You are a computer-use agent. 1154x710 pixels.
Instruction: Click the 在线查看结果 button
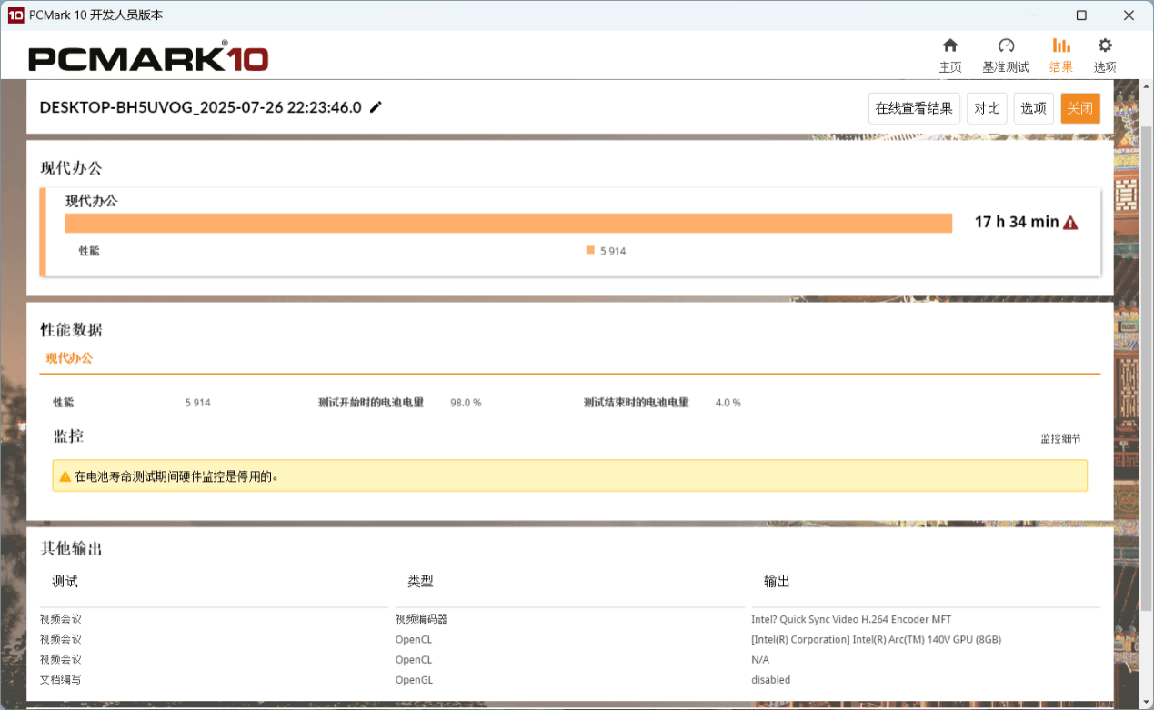[x=913, y=109]
